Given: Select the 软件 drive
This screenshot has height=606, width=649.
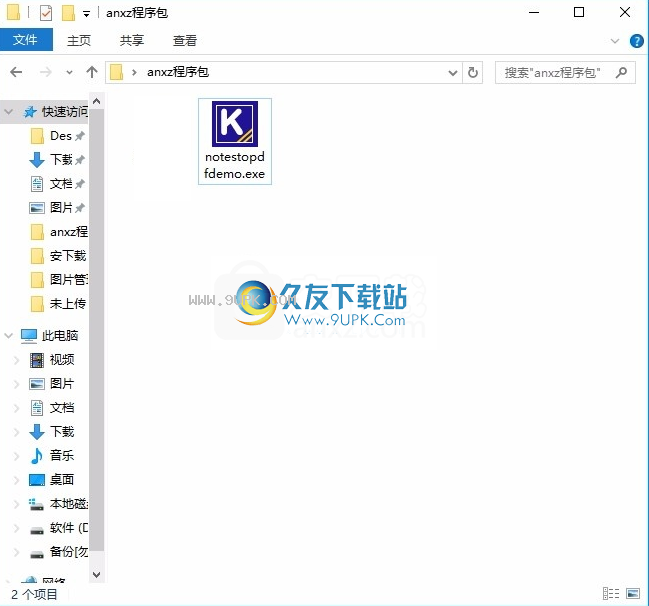Looking at the screenshot, I should click(59, 528).
